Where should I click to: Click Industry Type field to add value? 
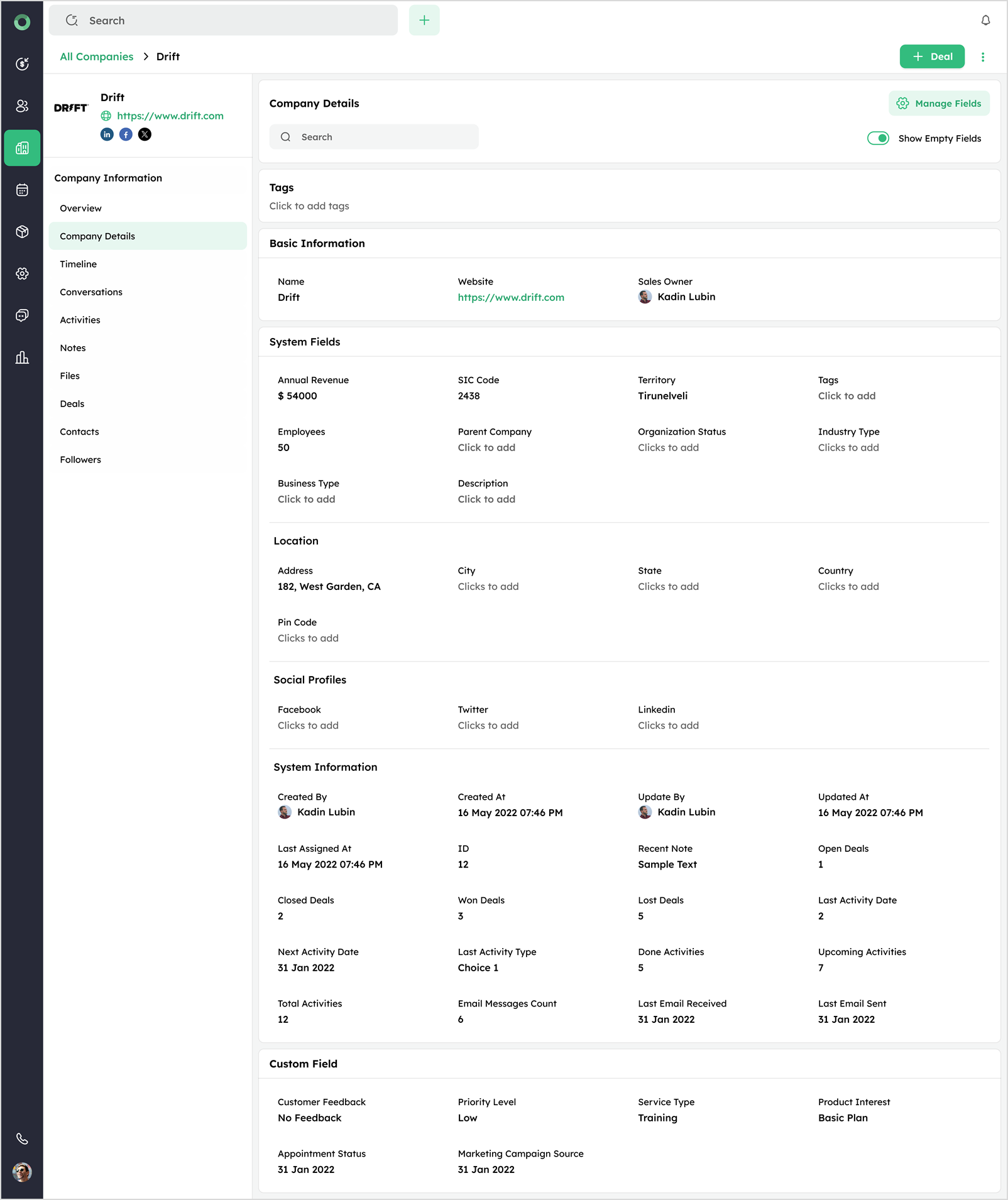tap(848, 447)
